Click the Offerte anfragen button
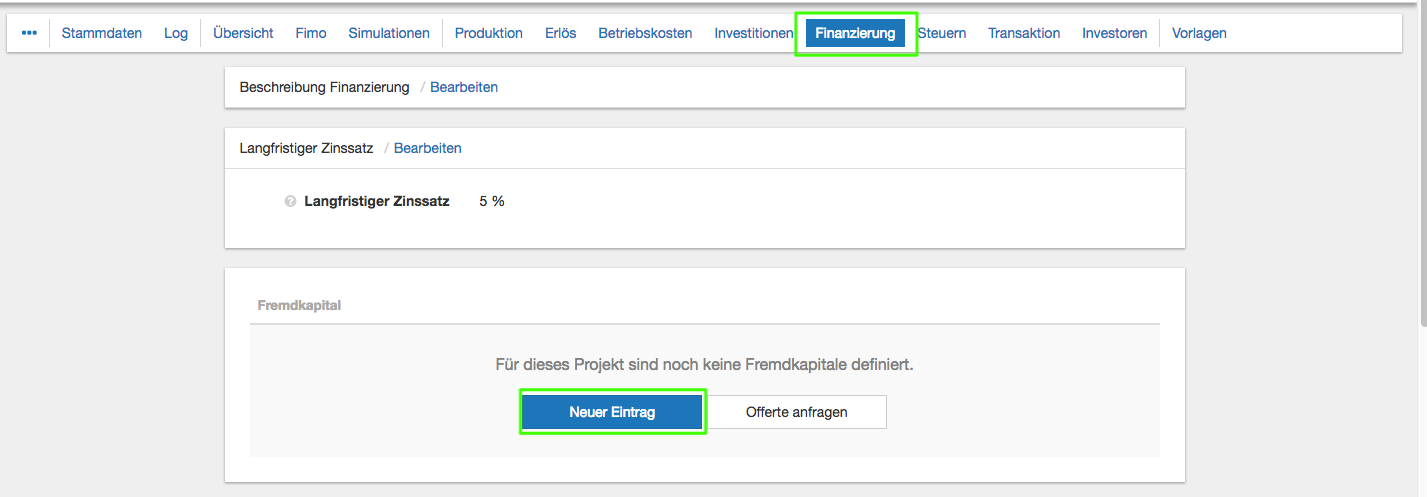 pyautogui.click(x=797, y=412)
